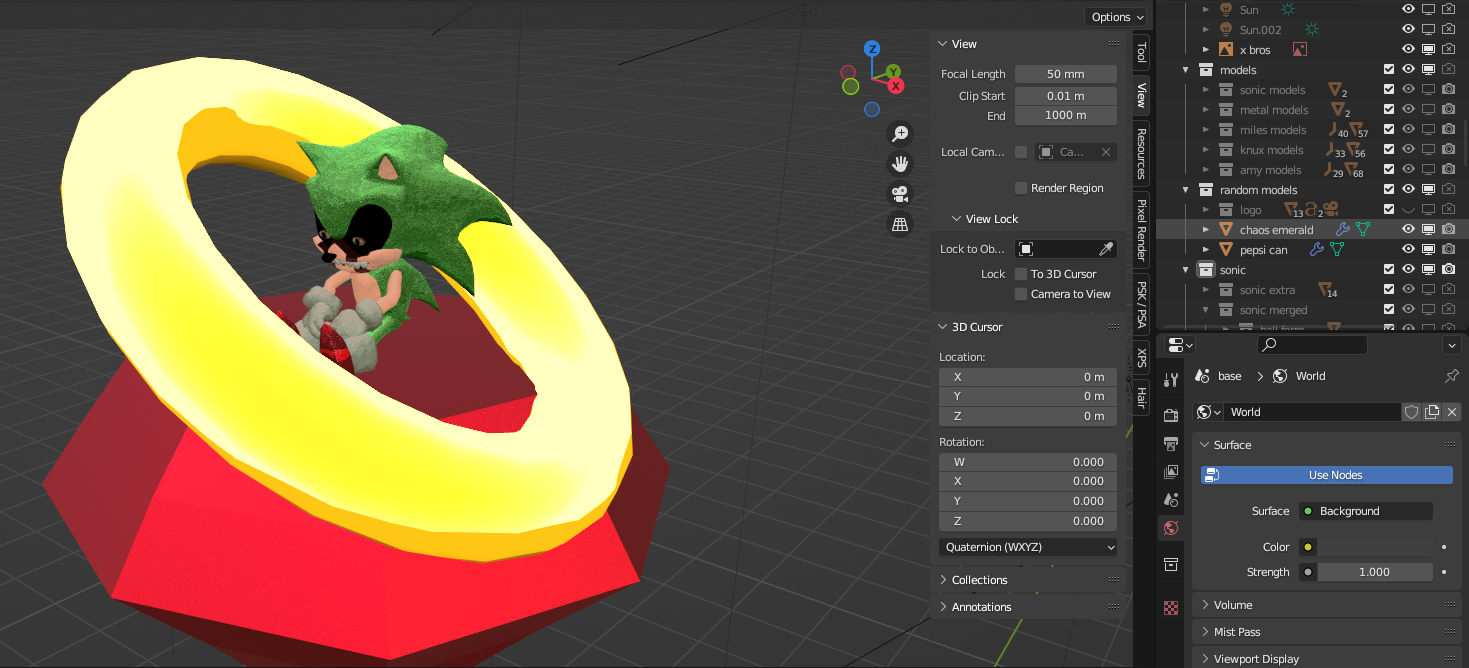This screenshot has width=1469, height=668.
Task: Unlink the World datablock with X icon
Action: (1452, 412)
